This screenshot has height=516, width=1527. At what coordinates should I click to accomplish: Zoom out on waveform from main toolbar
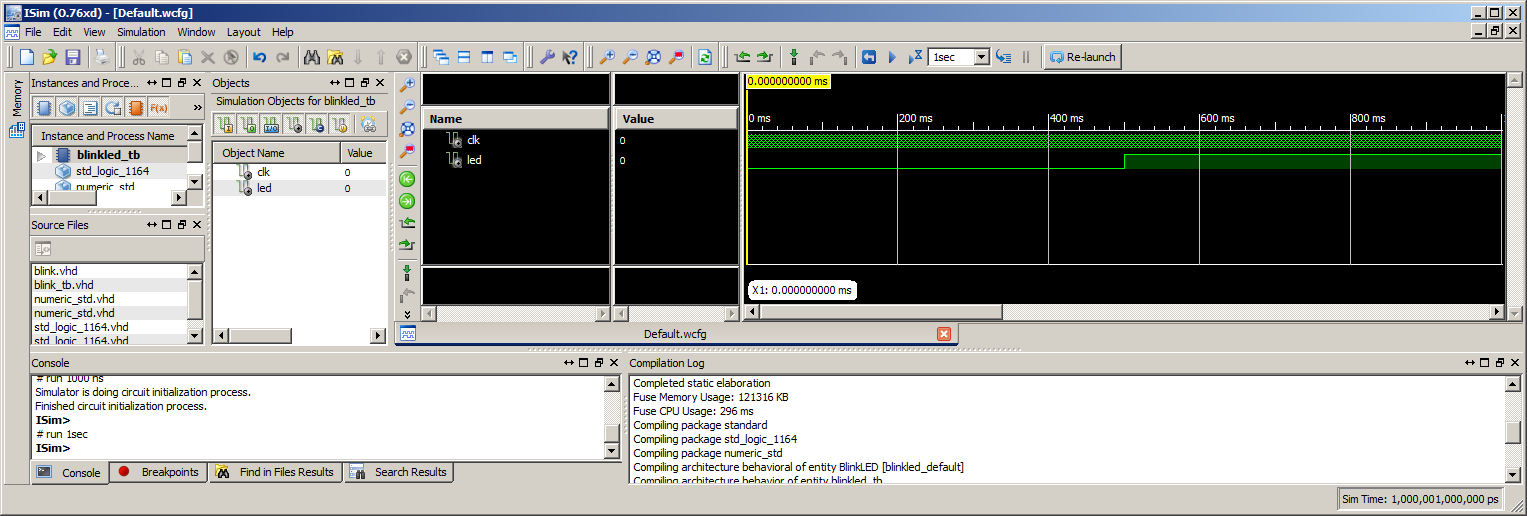tap(630, 57)
